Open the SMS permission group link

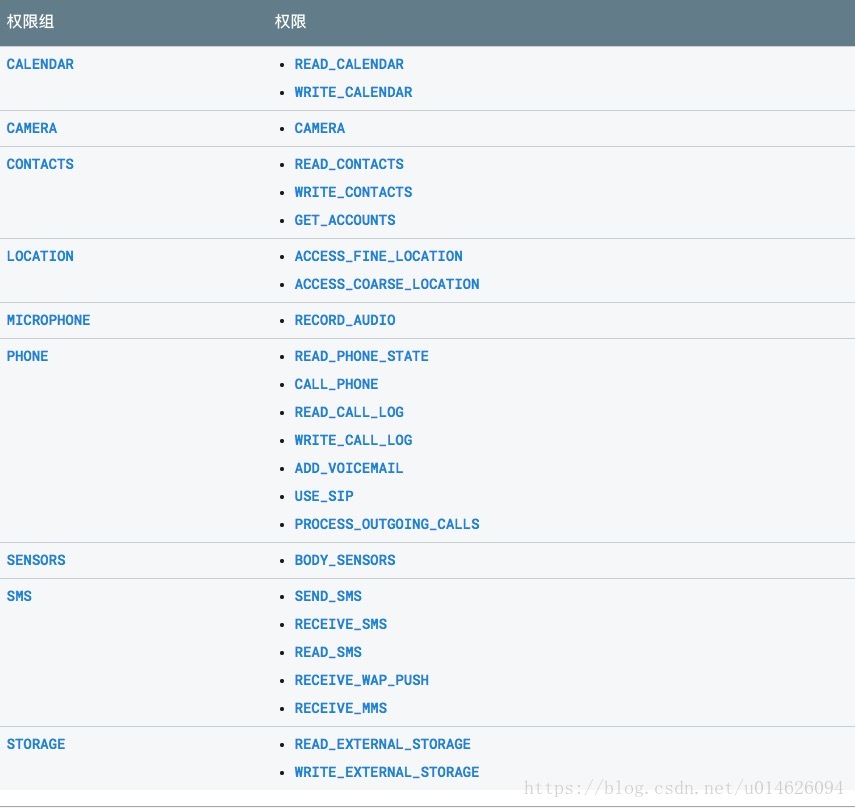(19, 596)
